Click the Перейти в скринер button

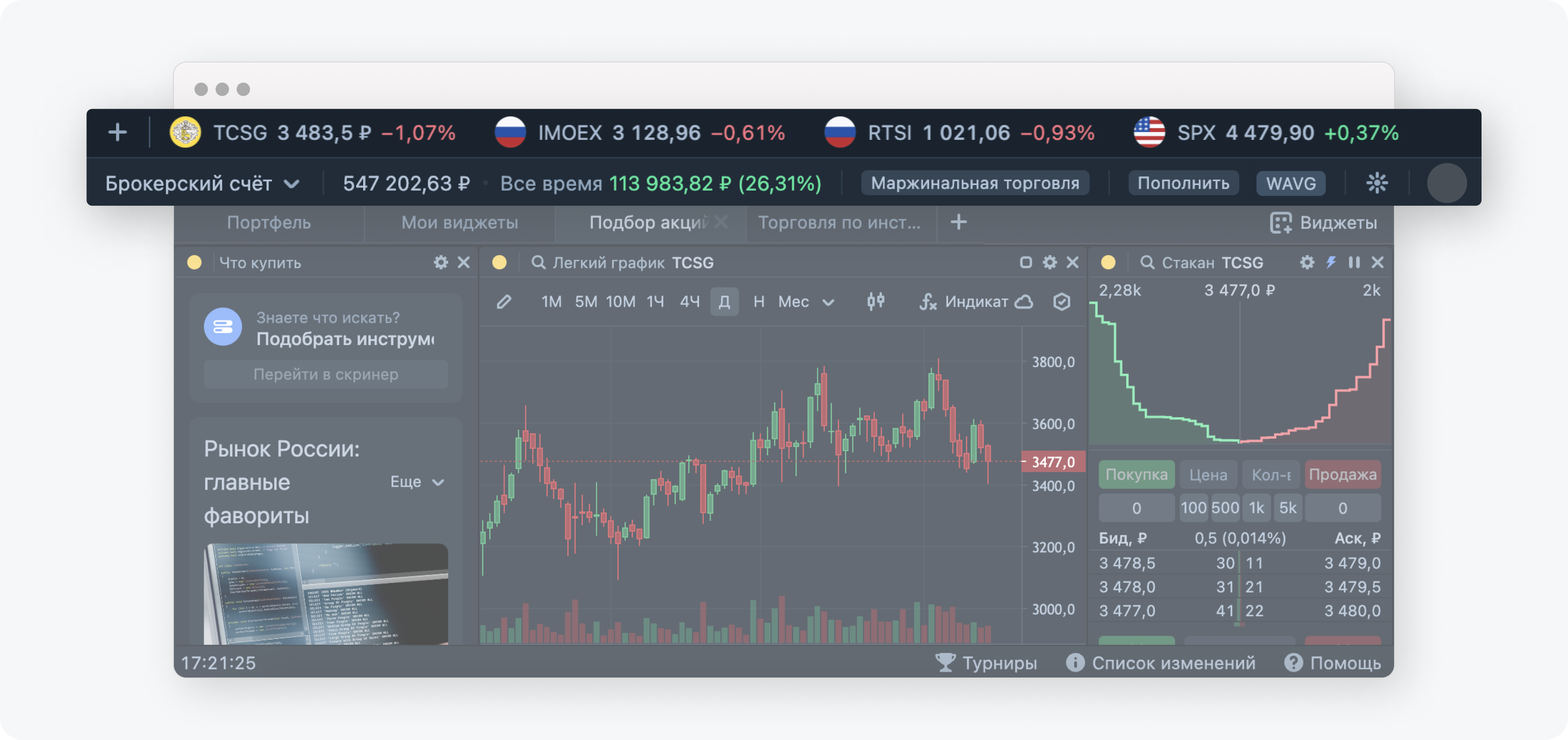(x=326, y=374)
